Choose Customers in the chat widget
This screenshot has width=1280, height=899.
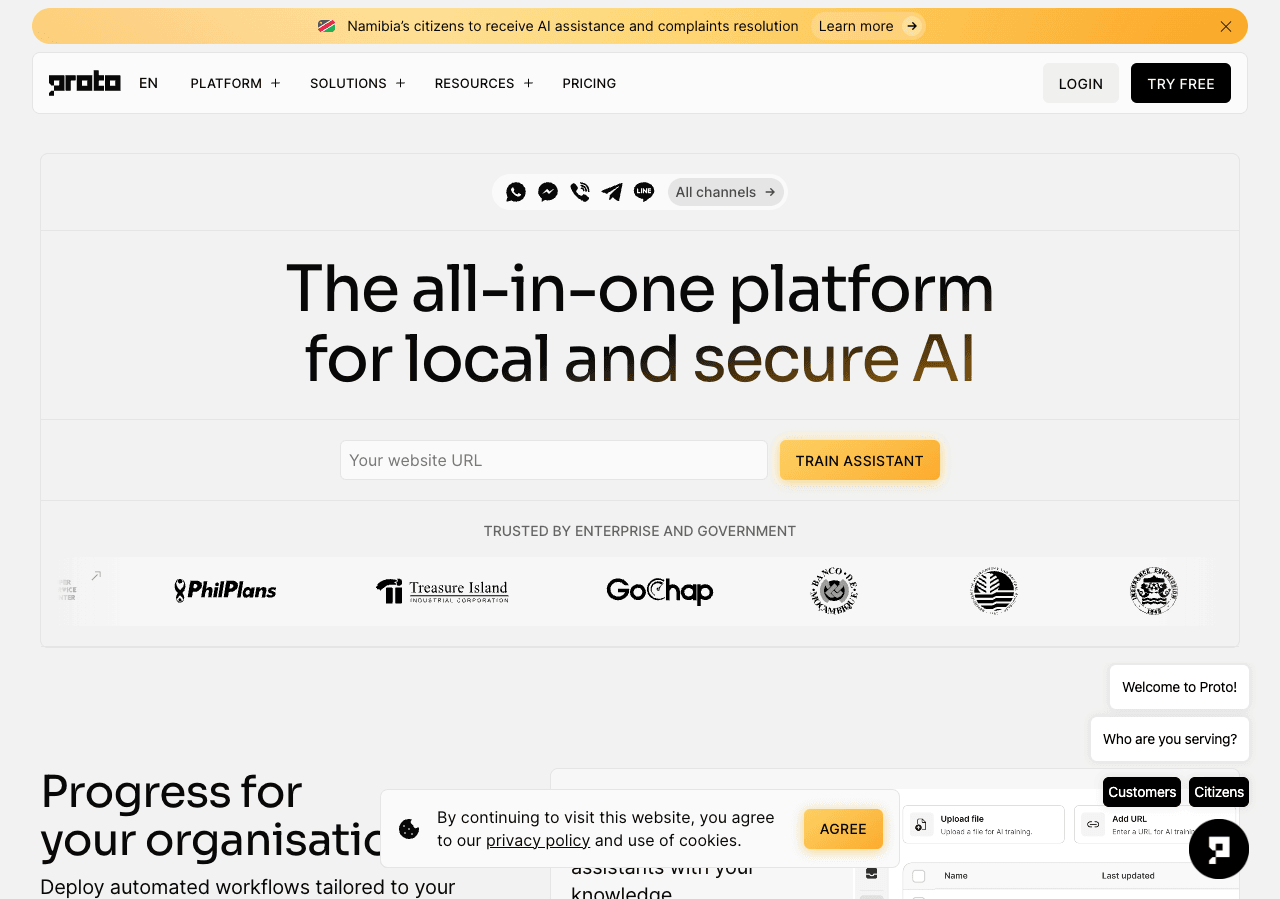click(1142, 792)
